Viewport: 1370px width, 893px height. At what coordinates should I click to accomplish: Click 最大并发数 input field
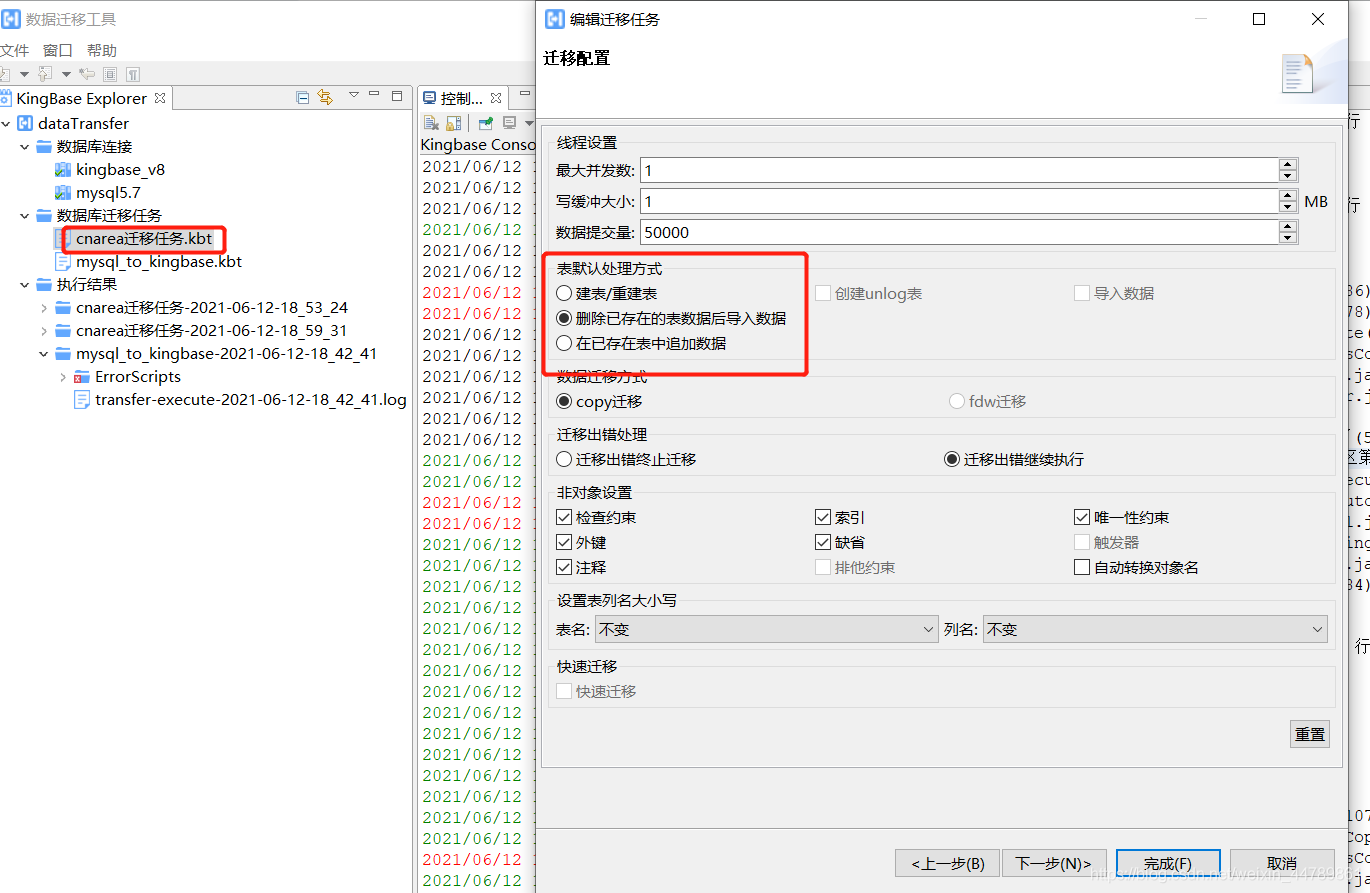pos(959,171)
